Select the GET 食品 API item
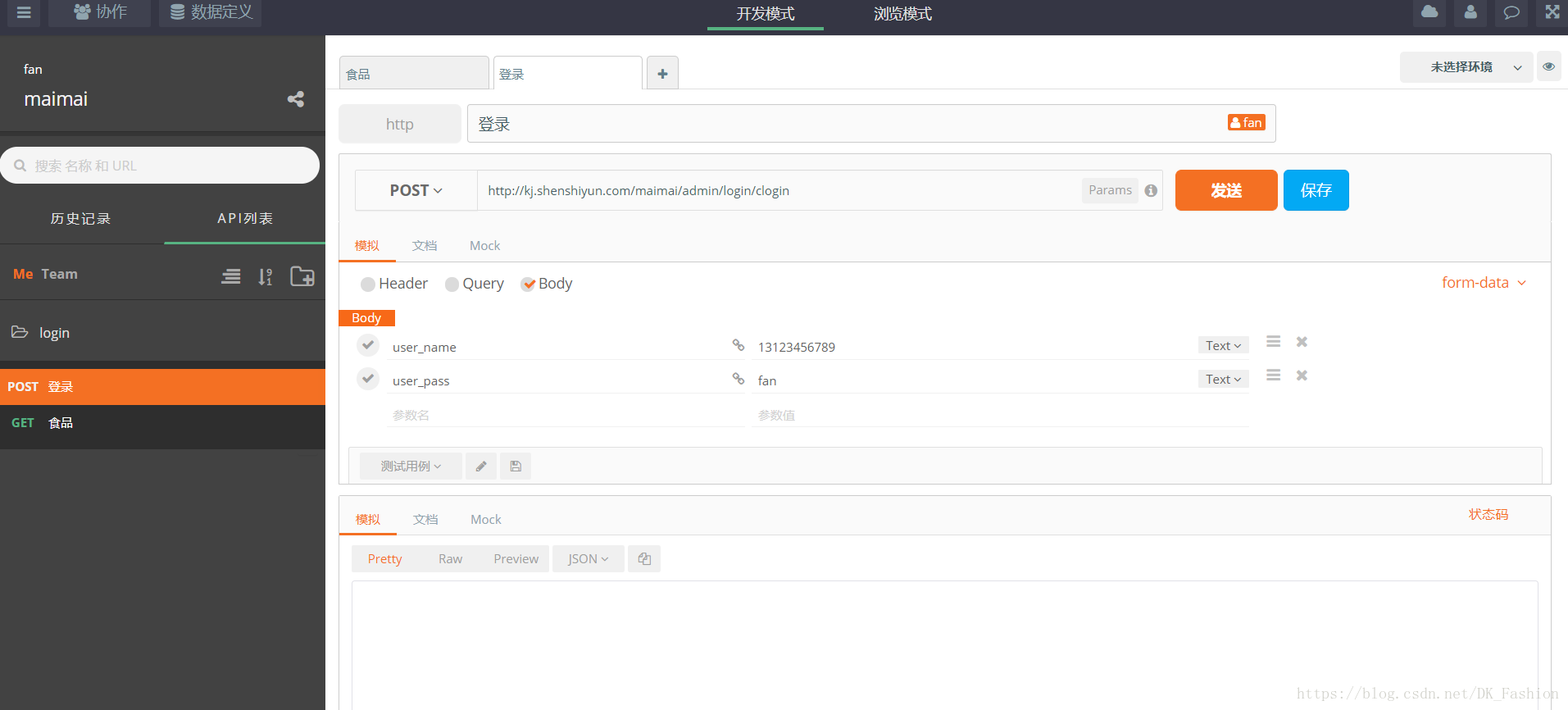The height and width of the screenshot is (710, 1568). pyautogui.click(x=162, y=423)
